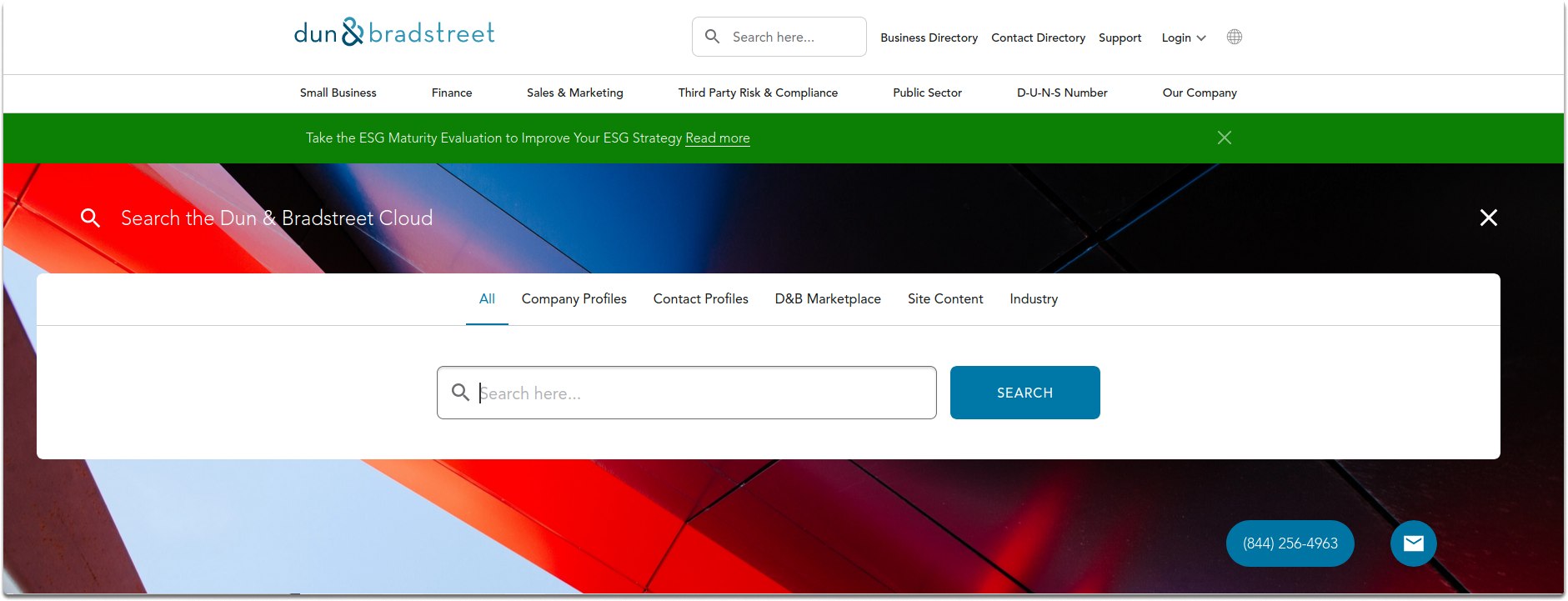Image resolution: width=1568 pixels, height=601 pixels.
Task: Open the email envelope chat button
Action: (x=1414, y=543)
